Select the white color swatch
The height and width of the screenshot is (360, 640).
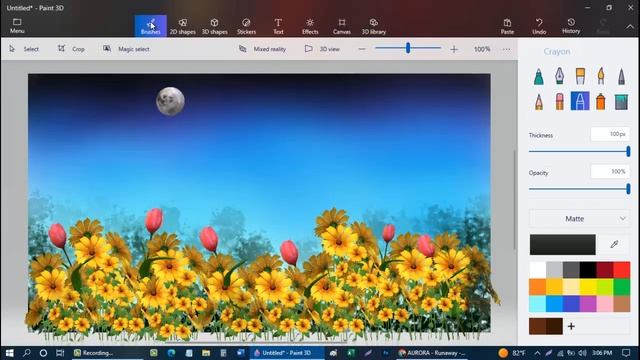(x=538, y=270)
